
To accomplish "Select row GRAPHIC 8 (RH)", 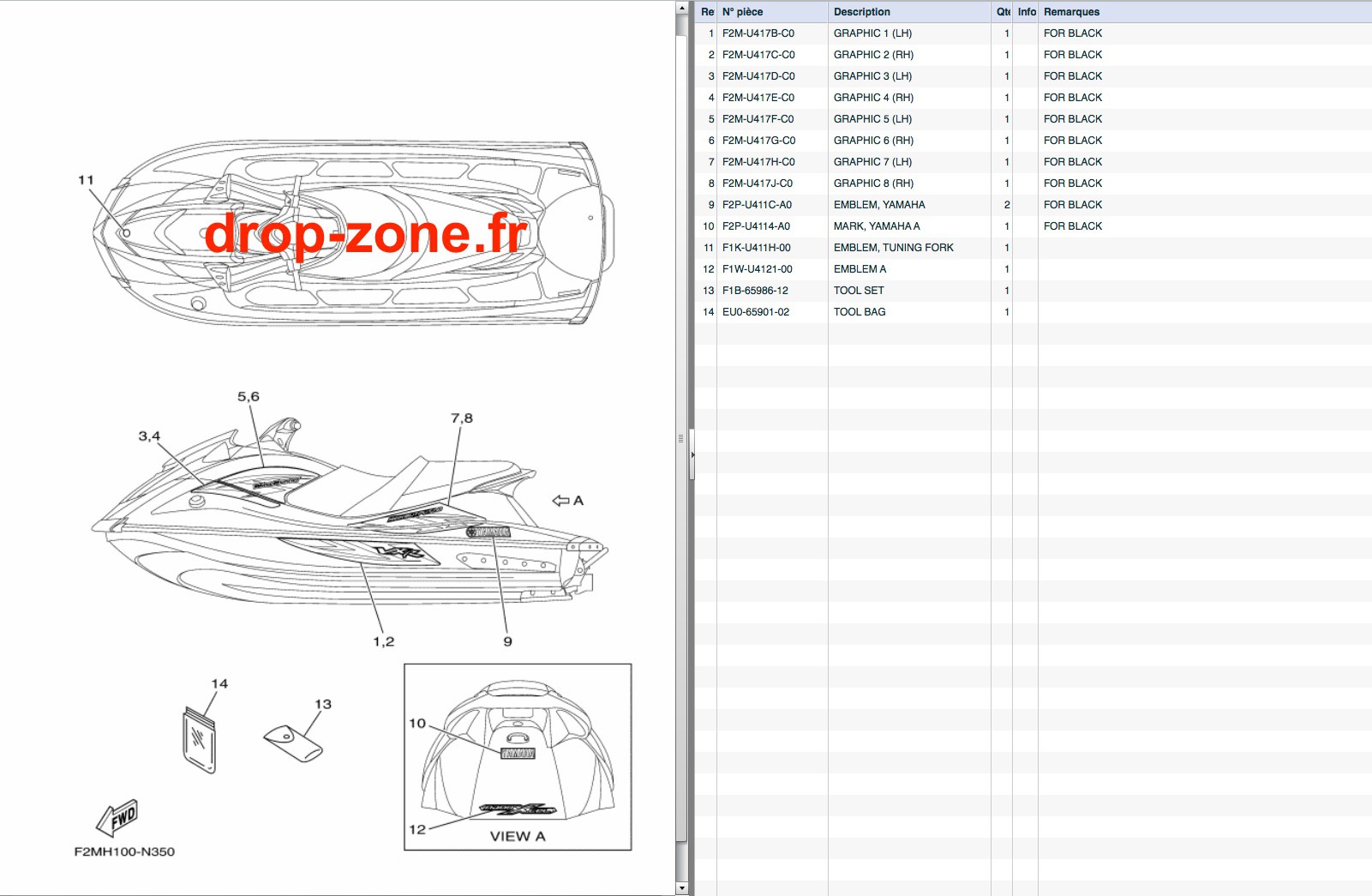I will [x=1033, y=183].
